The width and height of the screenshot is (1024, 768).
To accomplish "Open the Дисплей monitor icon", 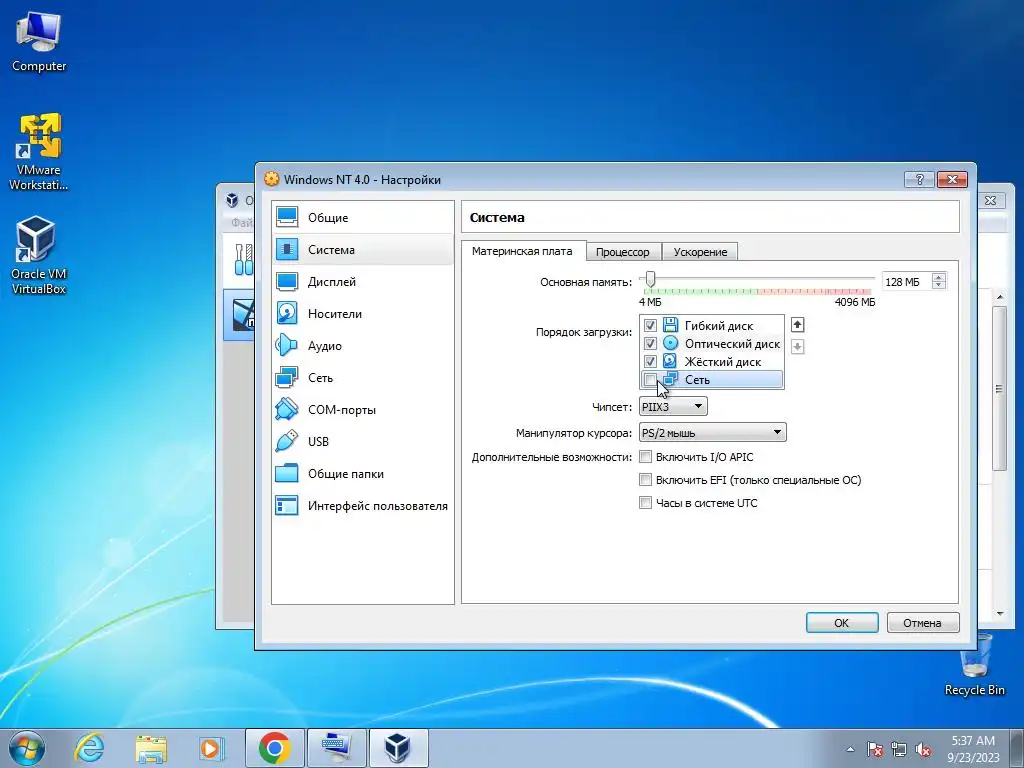I will [287, 281].
